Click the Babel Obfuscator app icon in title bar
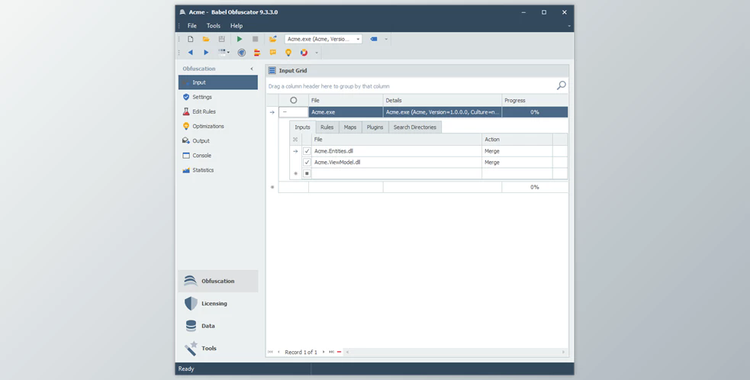Image resolution: width=750 pixels, height=380 pixels. click(x=182, y=12)
